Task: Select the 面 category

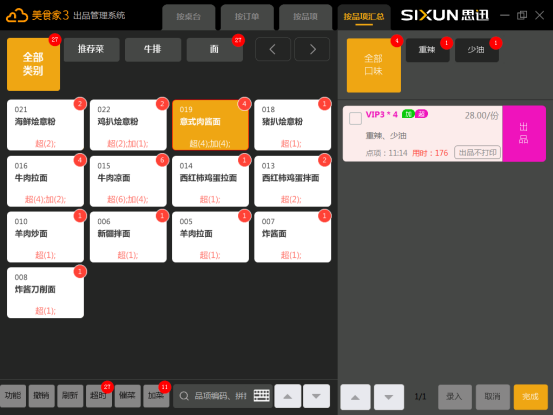Action: 214,49
